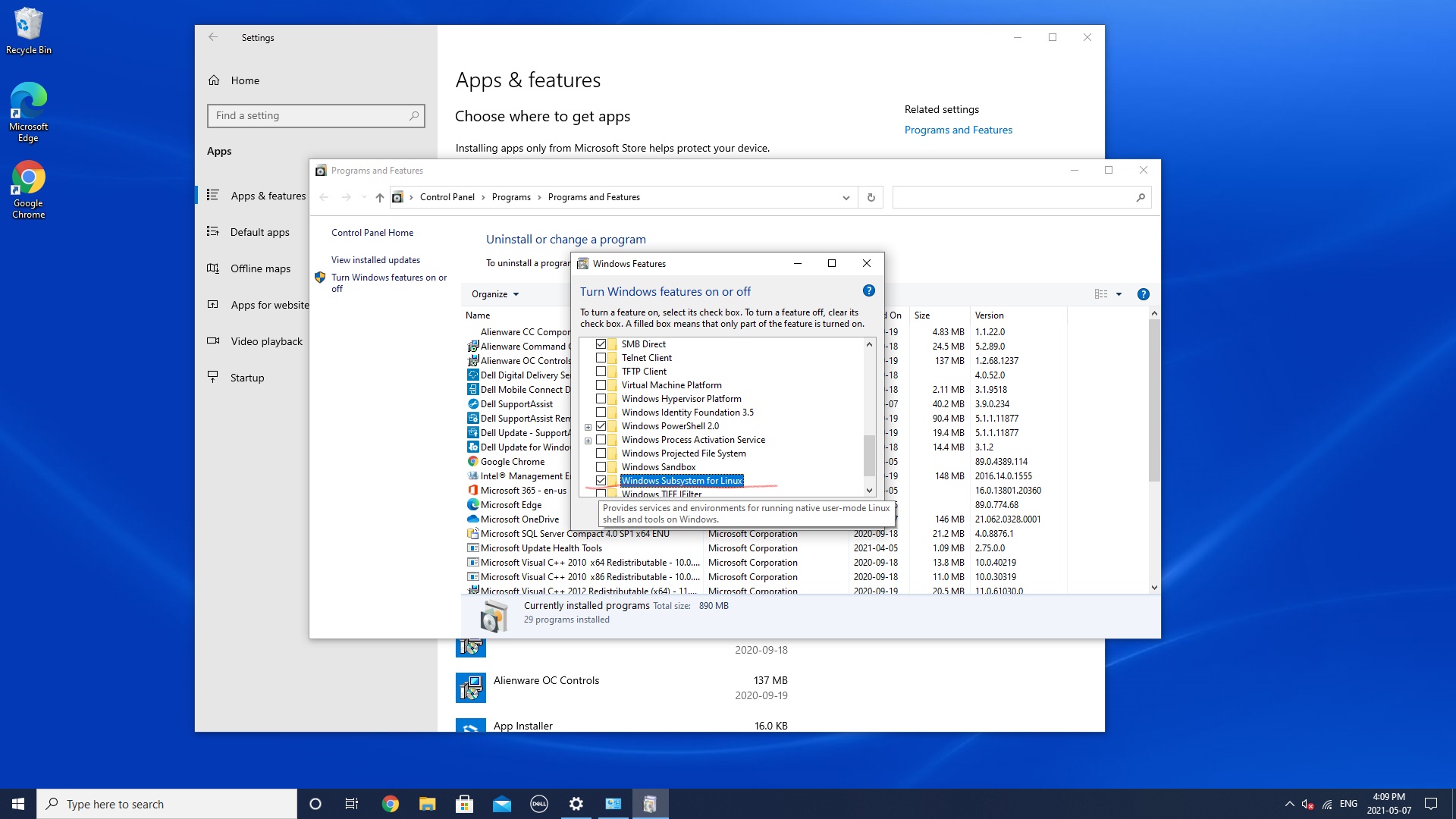Click the change view icon in the toolbar
1456x819 pixels.
1101,294
